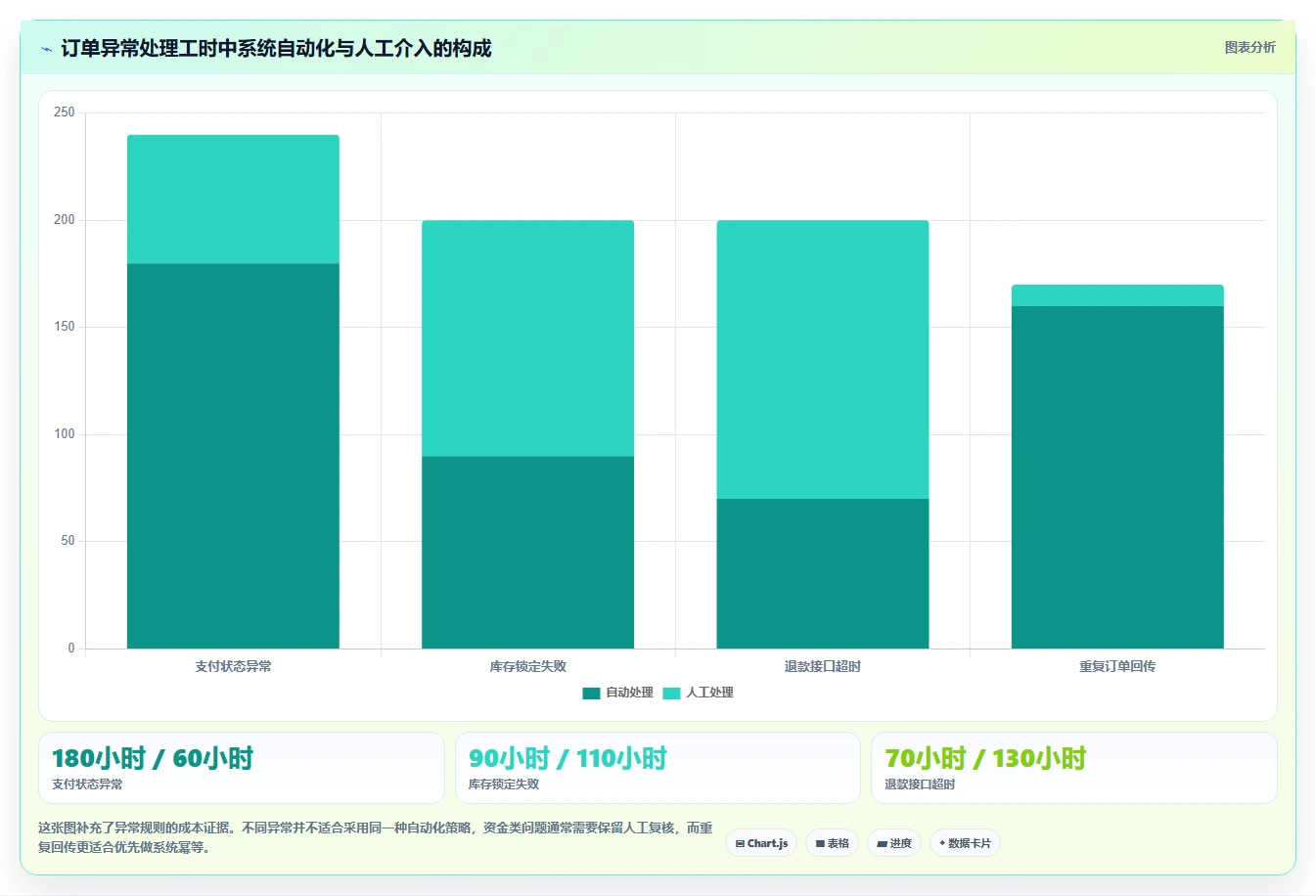Click the 90小时 / 110小时 stat card value
This screenshot has width=1316, height=896.
click(x=567, y=758)
